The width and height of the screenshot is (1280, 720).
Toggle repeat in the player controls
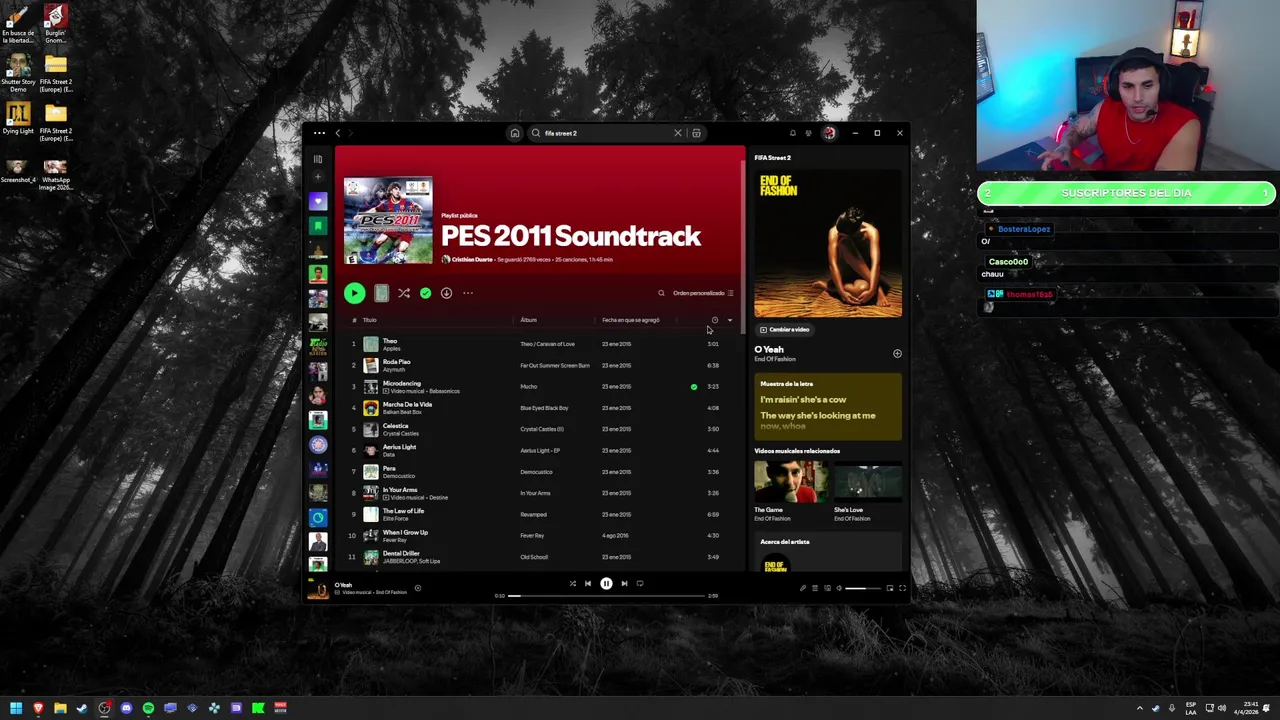click(x=640, y=583)
